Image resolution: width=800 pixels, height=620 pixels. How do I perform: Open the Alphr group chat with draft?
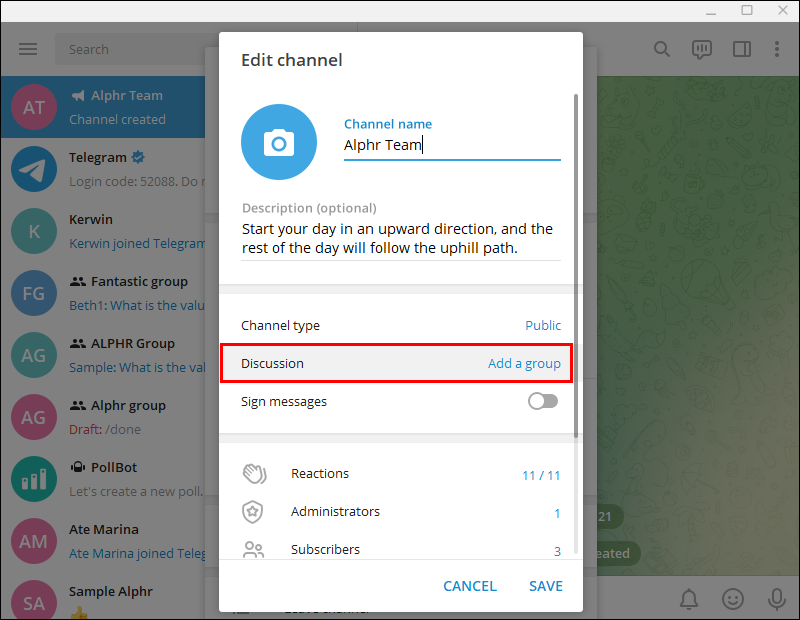tap(103, 417)
